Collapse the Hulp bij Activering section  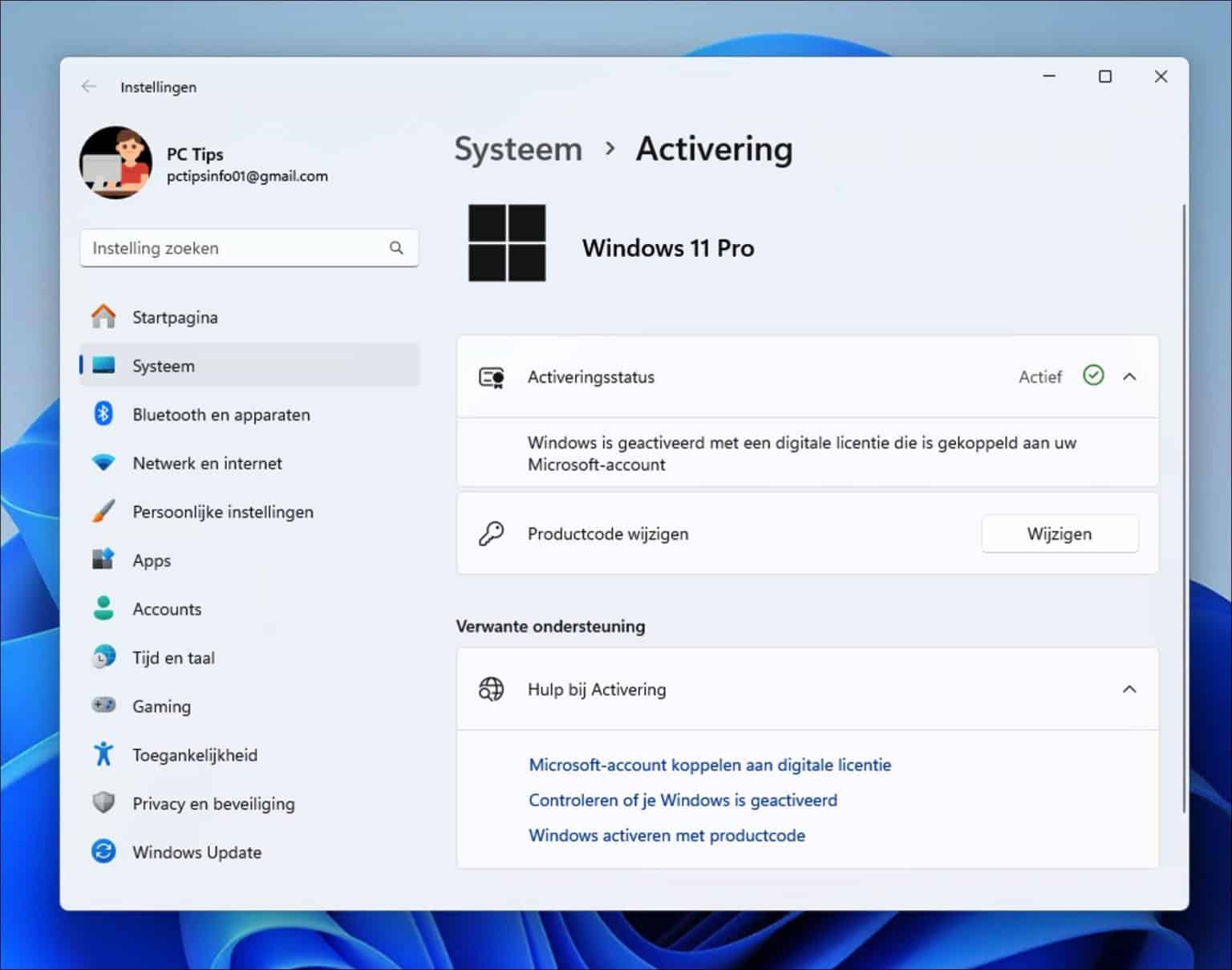point(1131,688)
